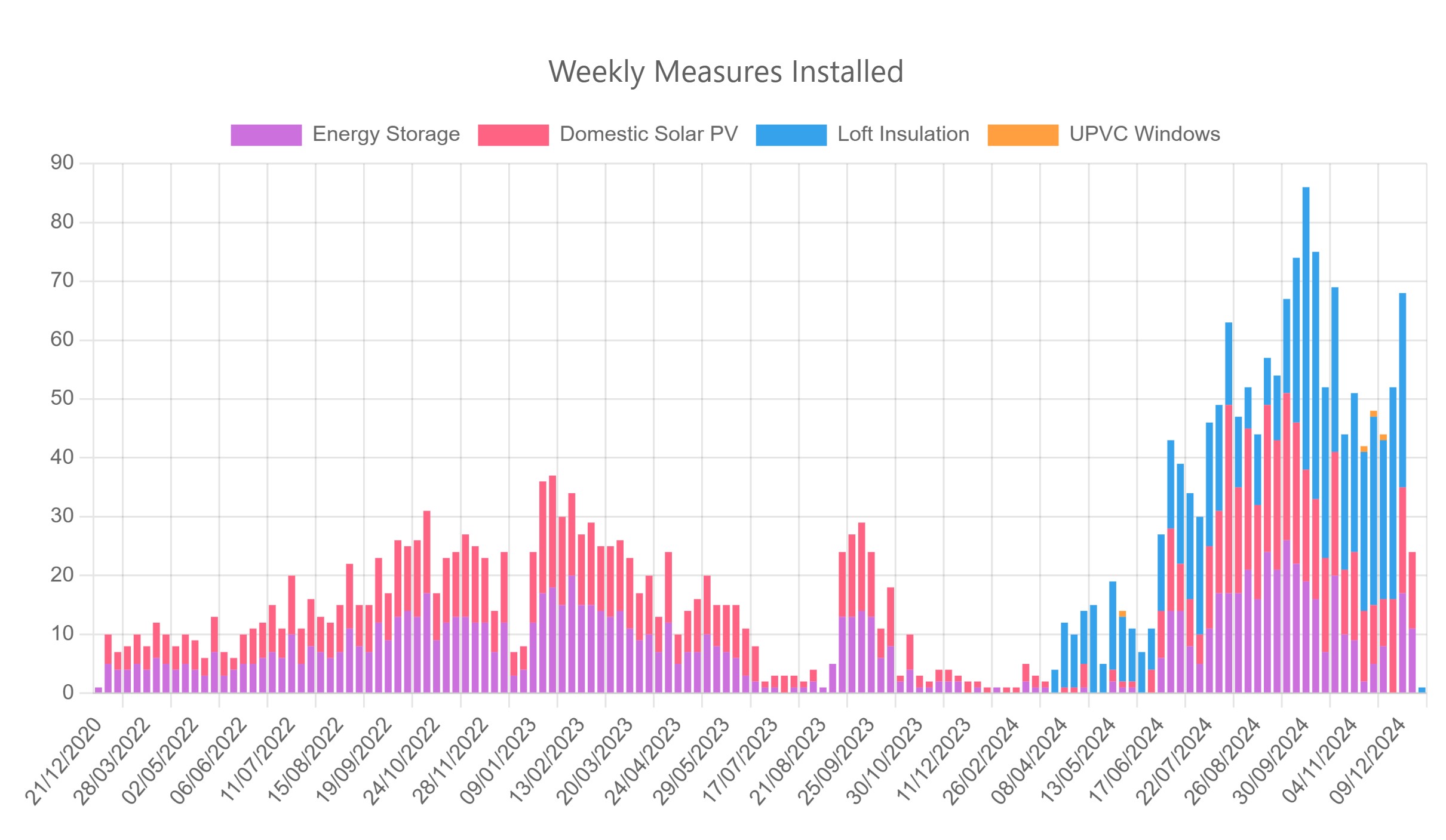This screenshot has height=840, width=1446.
Task: Click the purple Energy Storage legend swatch
Action: 266,135
